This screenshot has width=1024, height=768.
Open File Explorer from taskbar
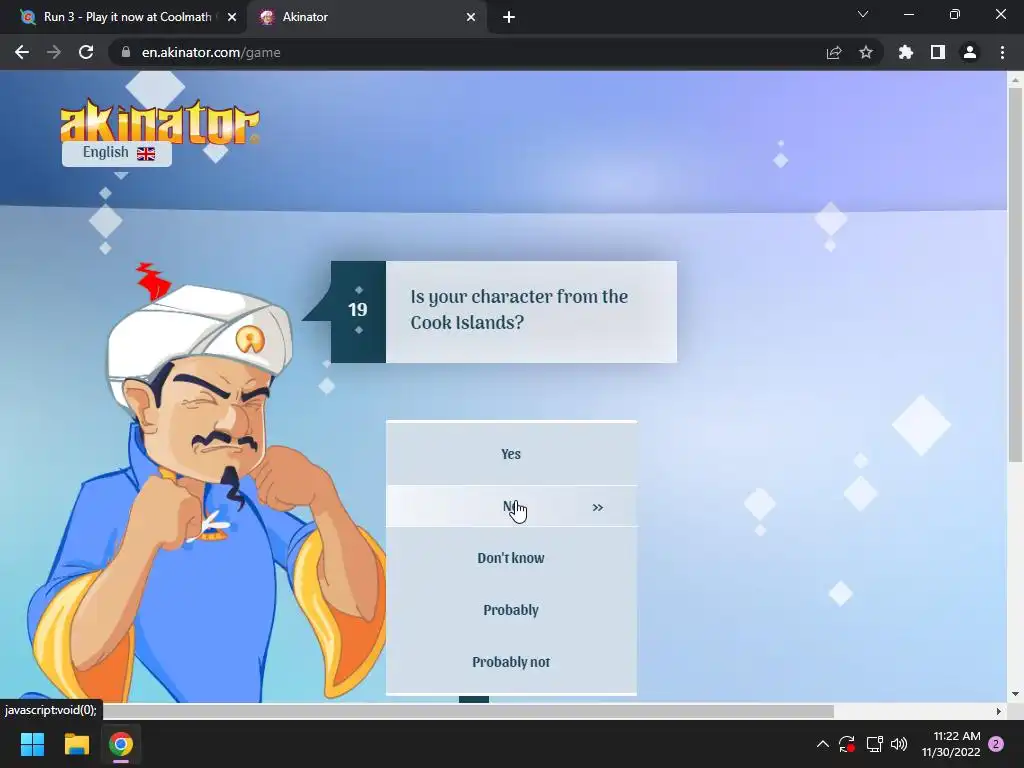tap(76, 744)
